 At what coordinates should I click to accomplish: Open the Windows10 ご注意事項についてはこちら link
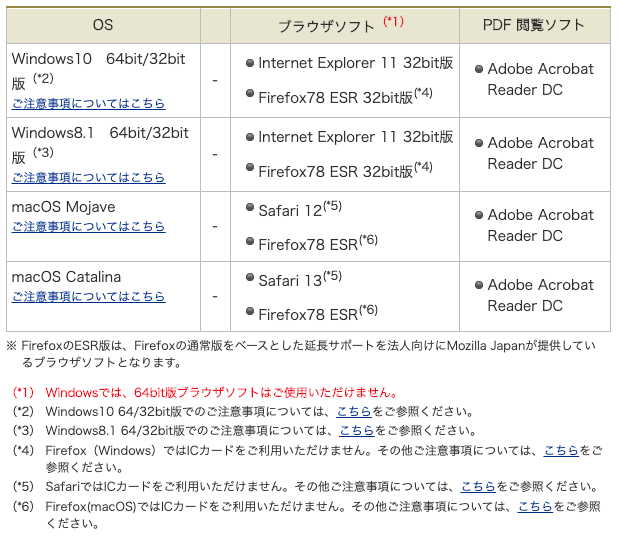[x=89, y=103]
